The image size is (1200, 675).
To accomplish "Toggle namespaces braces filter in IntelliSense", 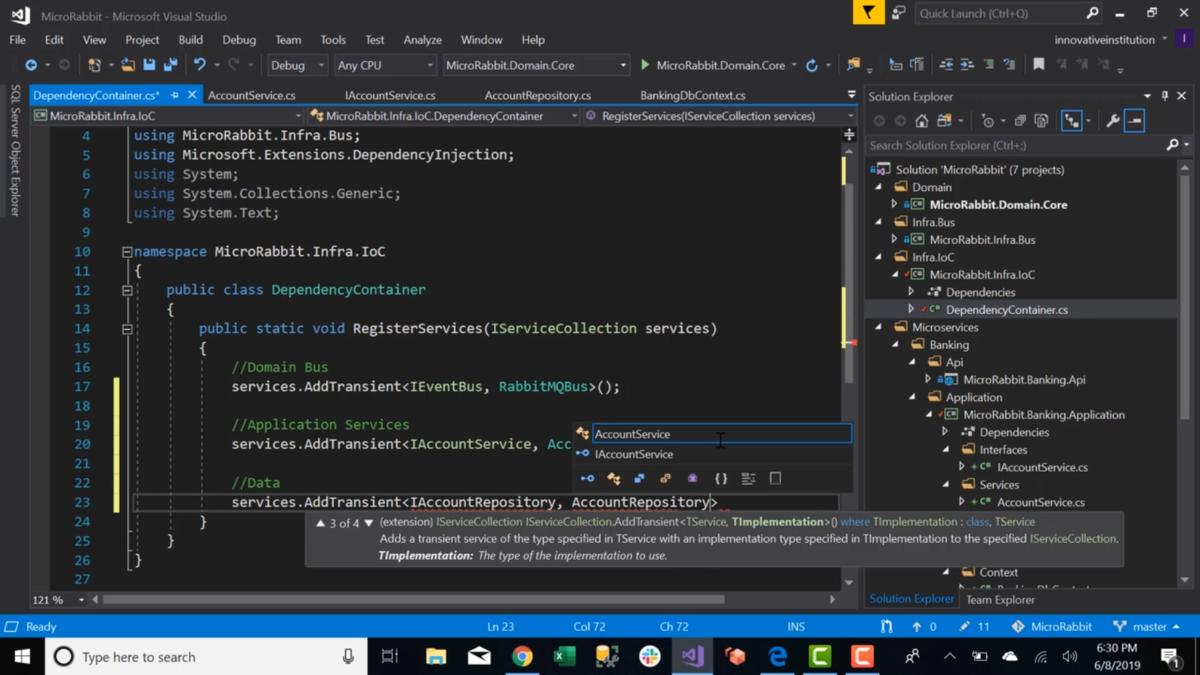I will pyautogui.click(x=720, y=479).
